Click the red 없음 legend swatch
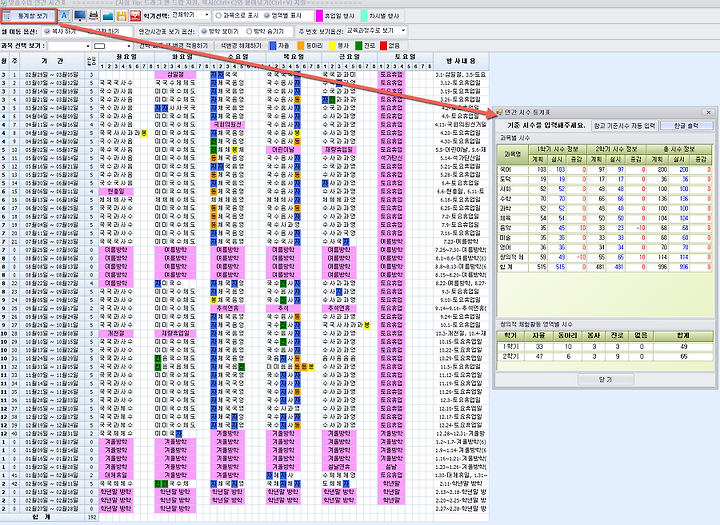Image resolution: width=720 pixels, height=525 pixels. (383, 46)
